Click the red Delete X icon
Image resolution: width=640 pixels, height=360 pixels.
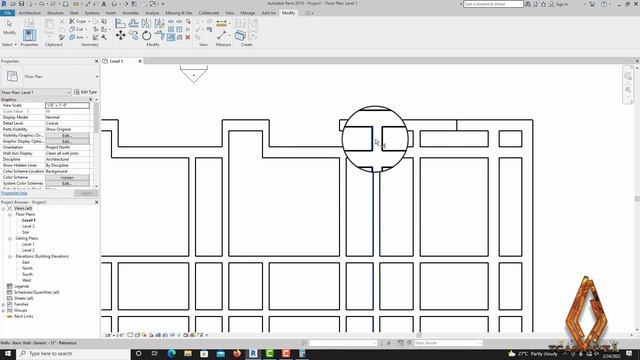pyautogui.click(x=188, y=37)
